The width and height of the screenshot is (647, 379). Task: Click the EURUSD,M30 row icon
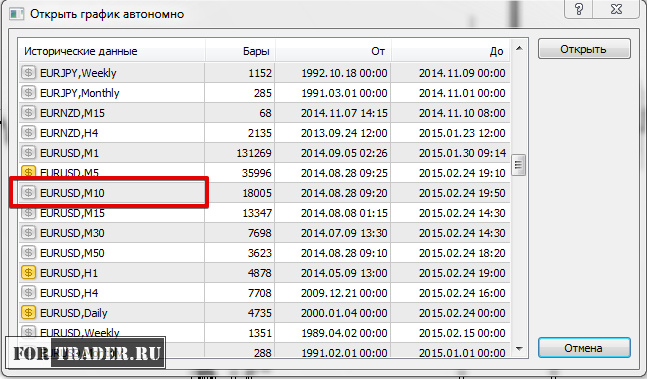[x=28, y=233]
